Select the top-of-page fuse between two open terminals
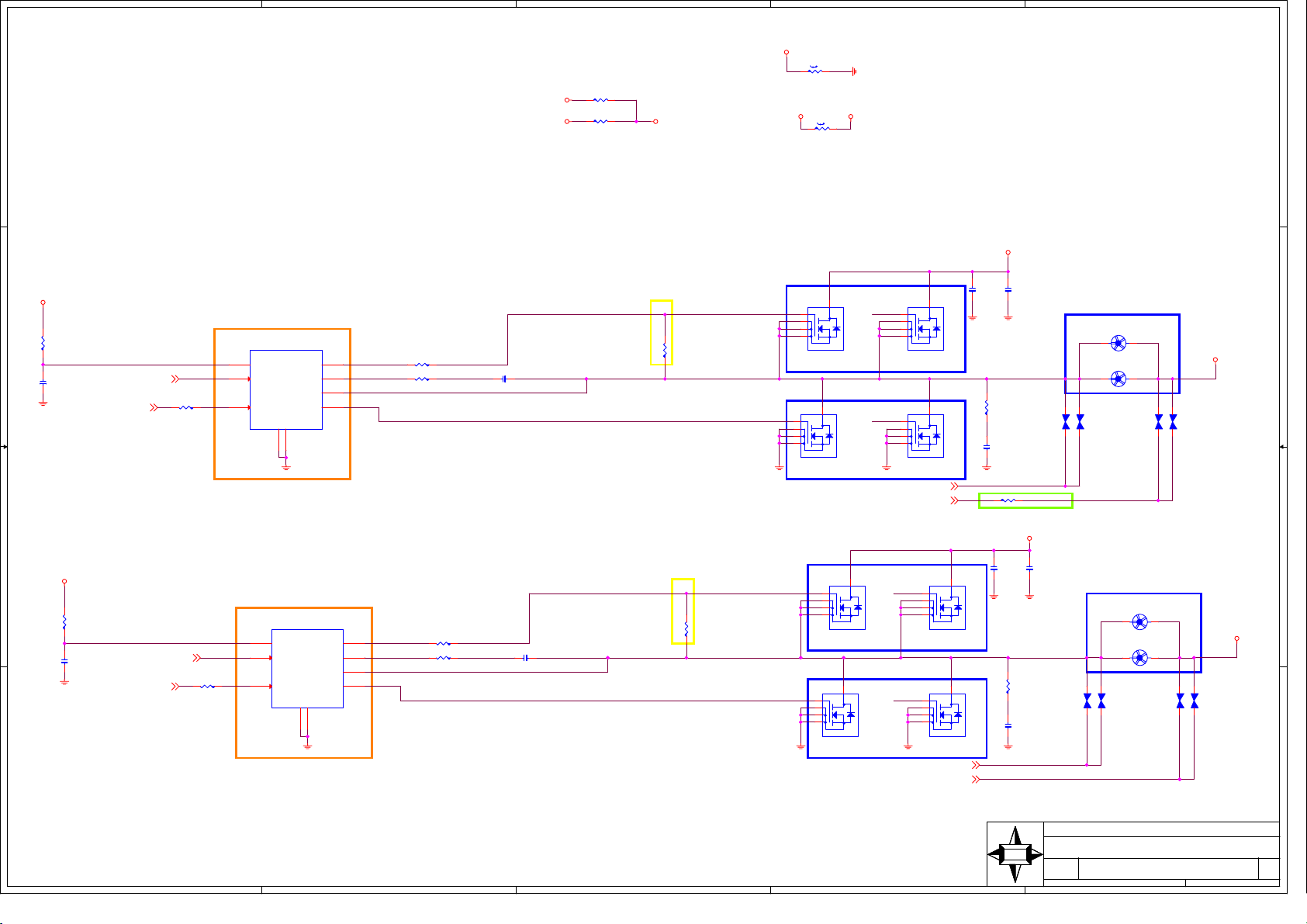 [x=822, y=126]
